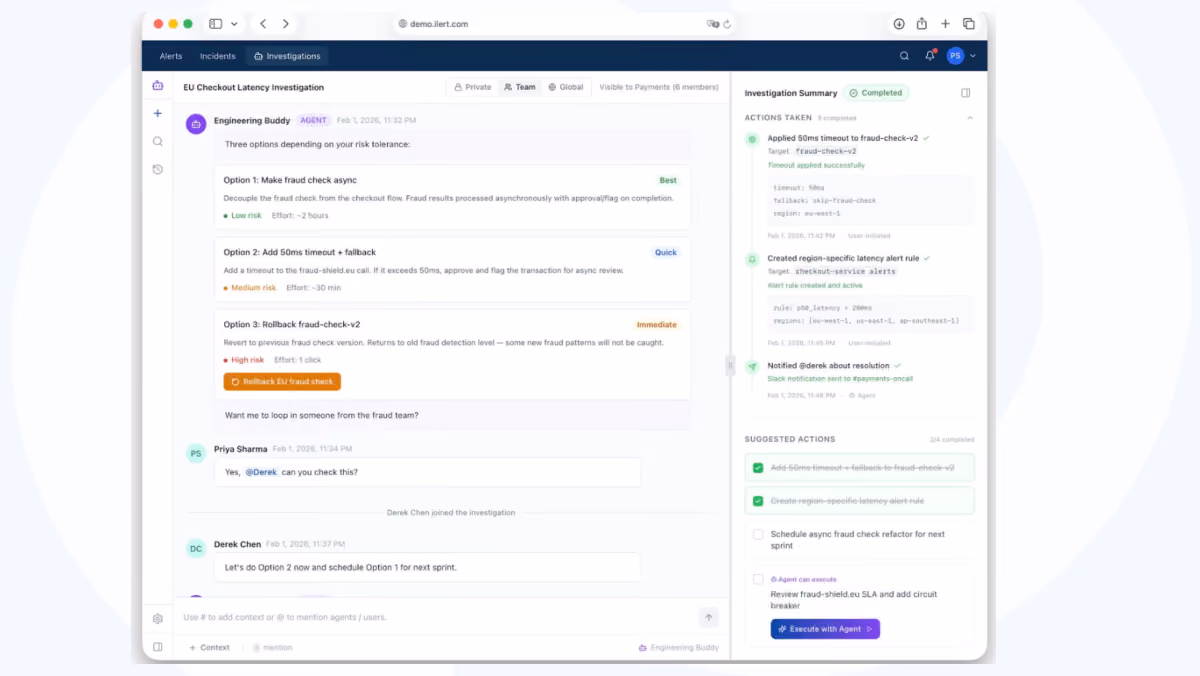Check Review fraud-shield.eu SLA checkbox

(758, 579)
